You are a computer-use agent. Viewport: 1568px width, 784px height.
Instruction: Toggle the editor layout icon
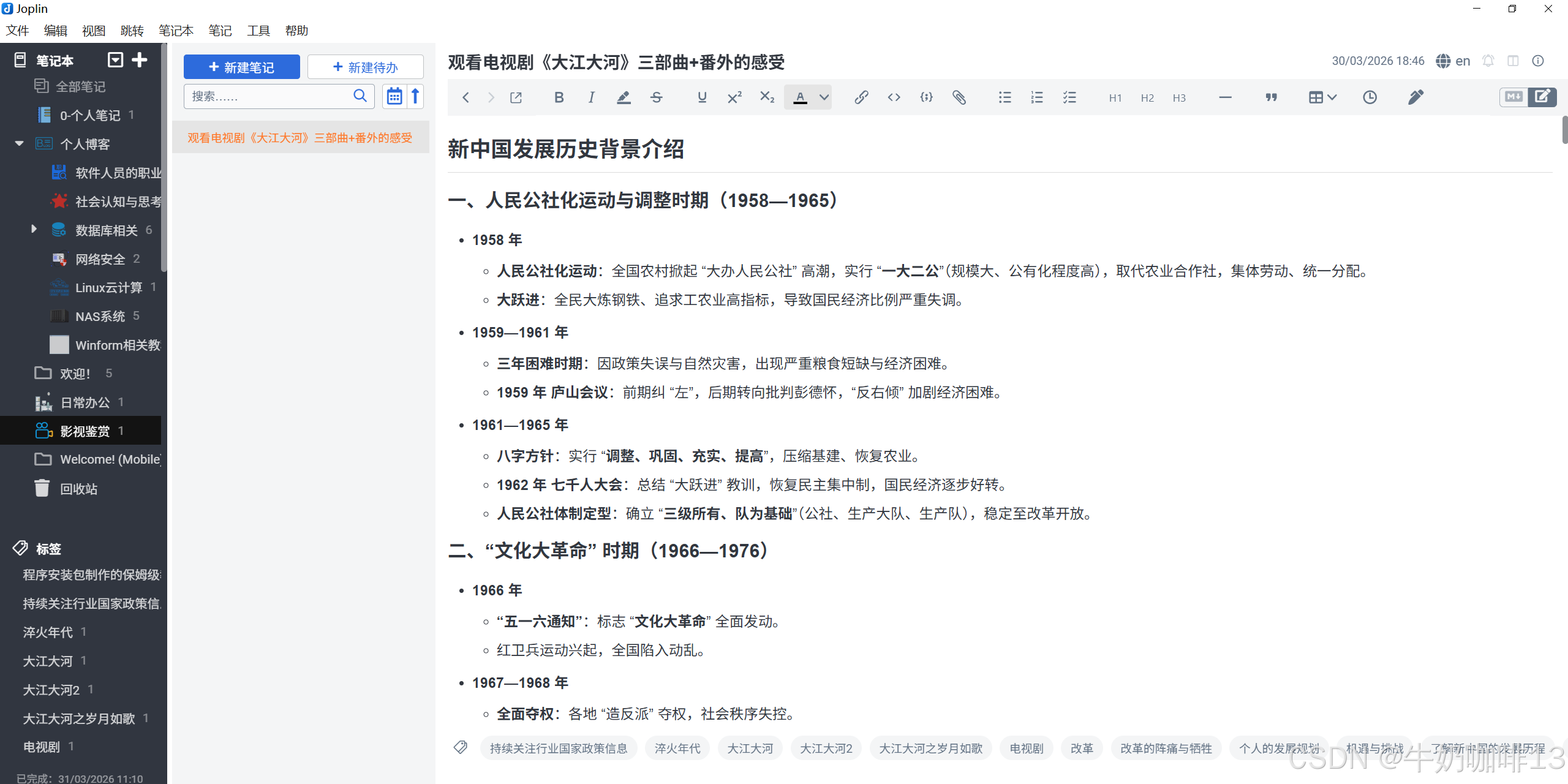tap(1513, 61)
